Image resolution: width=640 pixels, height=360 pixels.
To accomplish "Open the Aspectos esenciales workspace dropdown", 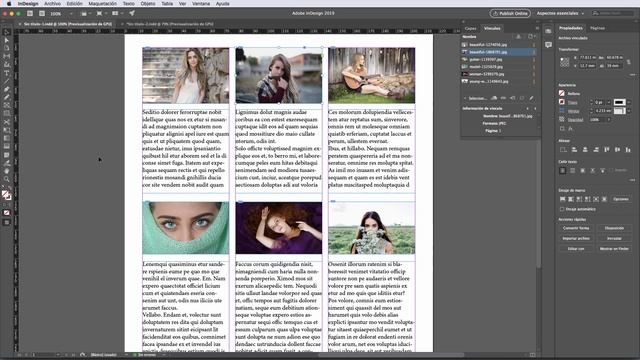I will [560, 13].
